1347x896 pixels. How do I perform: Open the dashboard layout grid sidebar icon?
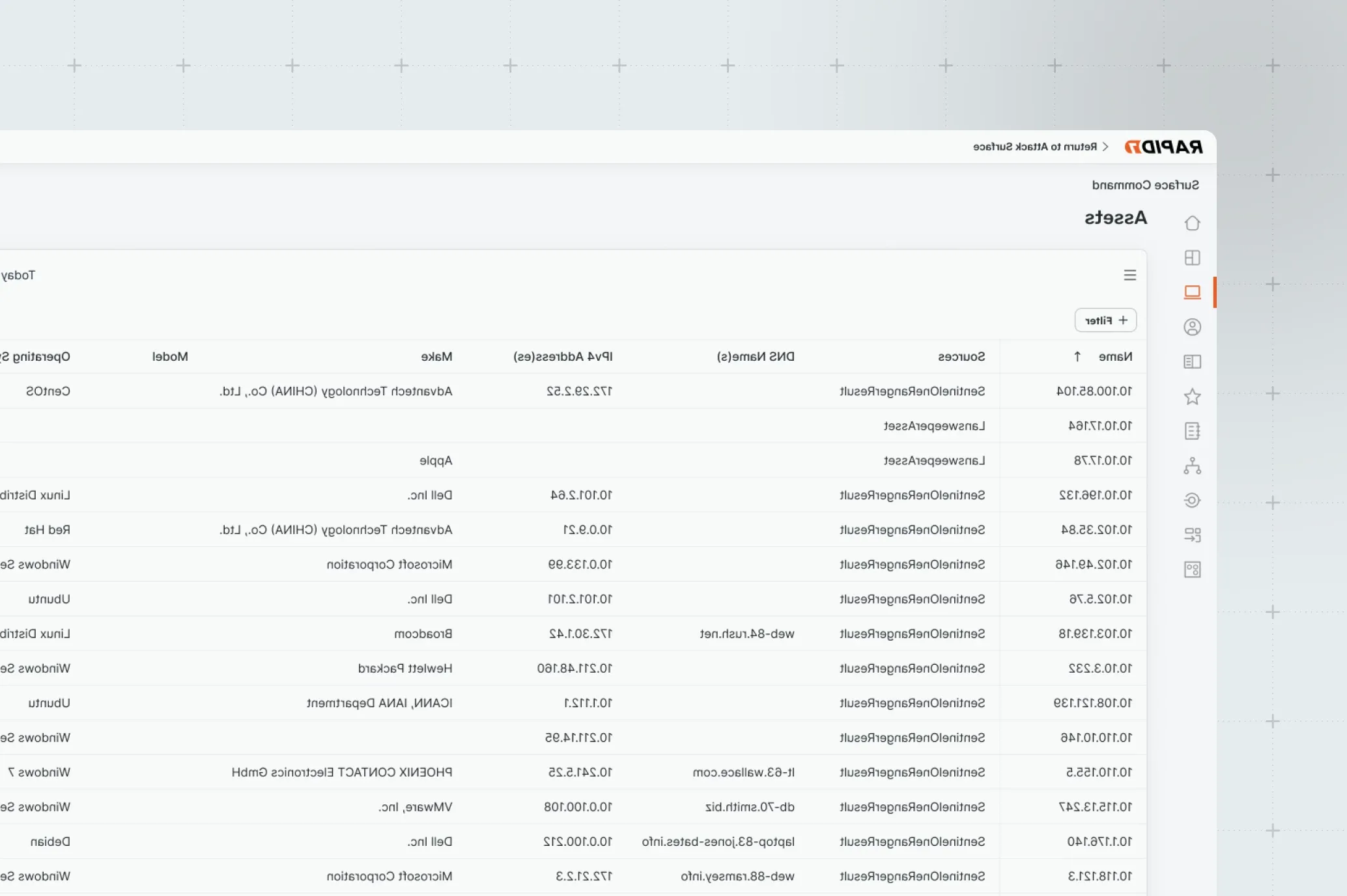1192,257
